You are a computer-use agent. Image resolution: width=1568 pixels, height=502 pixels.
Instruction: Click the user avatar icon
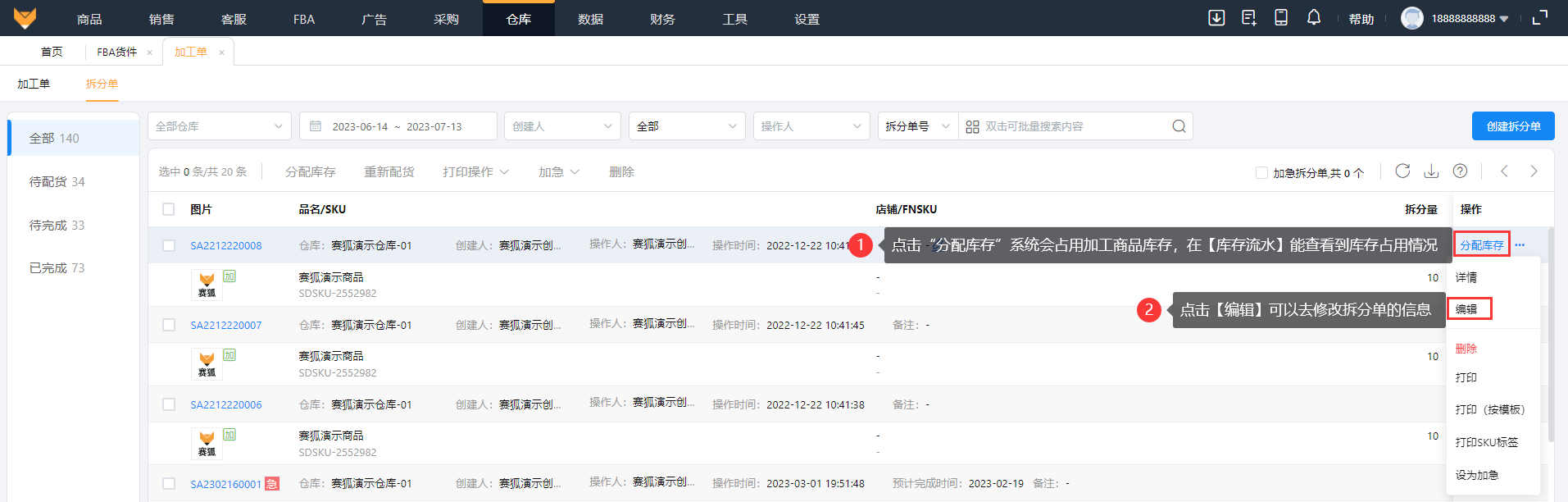pos(1411,18)
